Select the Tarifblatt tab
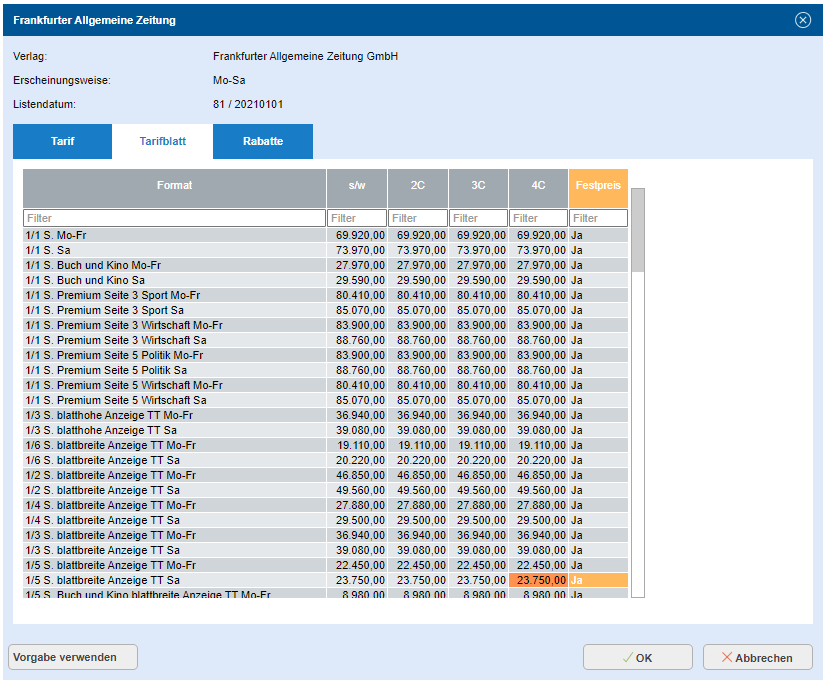Viewport: 827px width, 685px height. tap(162, 141)
